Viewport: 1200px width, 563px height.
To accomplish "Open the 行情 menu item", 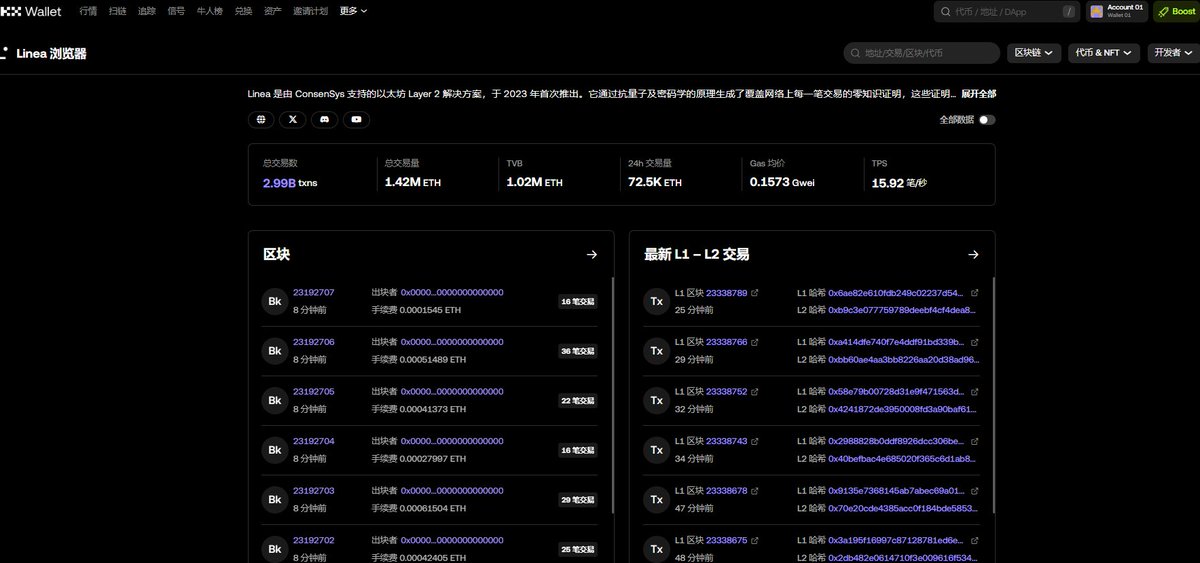I will click(89, 11).
